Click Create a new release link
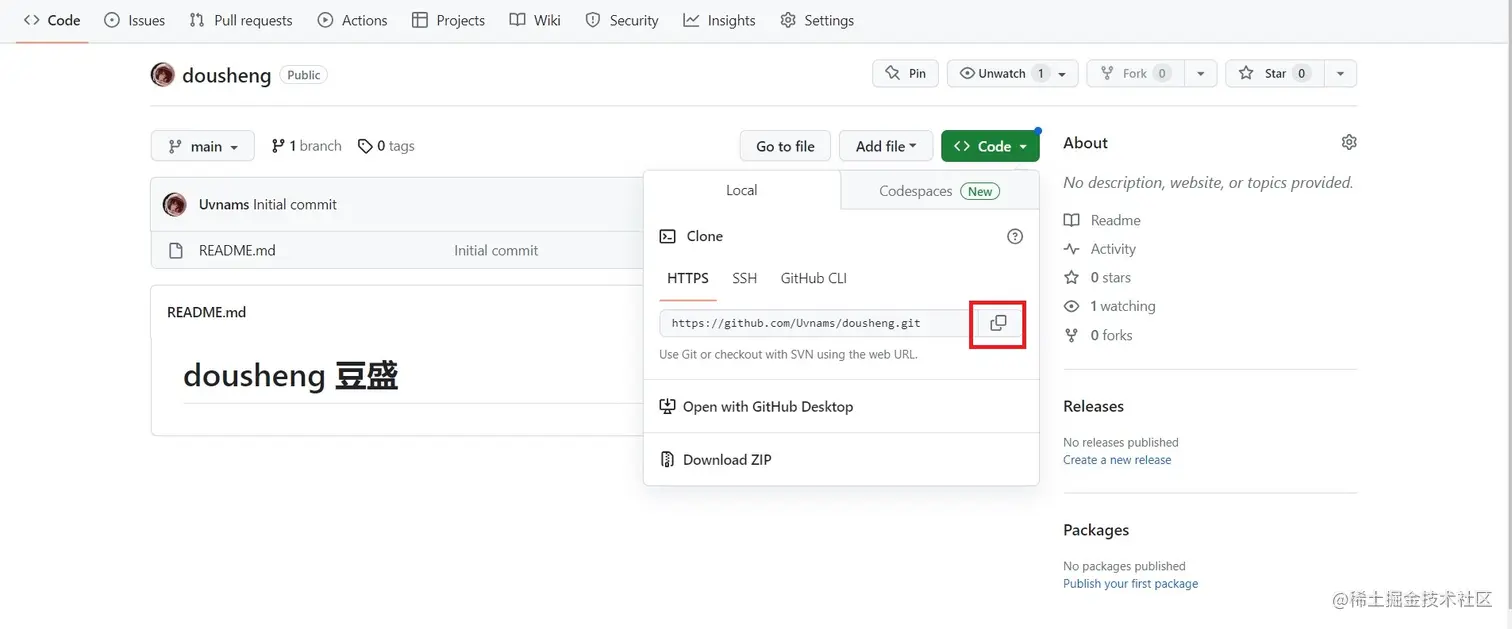This screenshot has height=629, width=1512. click(1117, 460)
